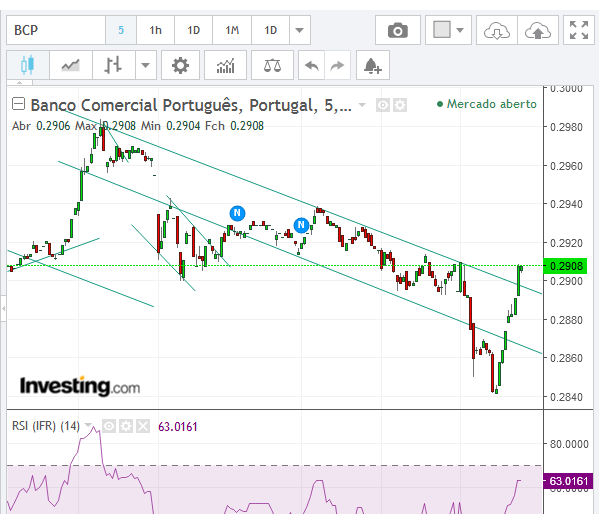Click the 0.2960 price axis label
601x514 pixels.
(566, 166)
